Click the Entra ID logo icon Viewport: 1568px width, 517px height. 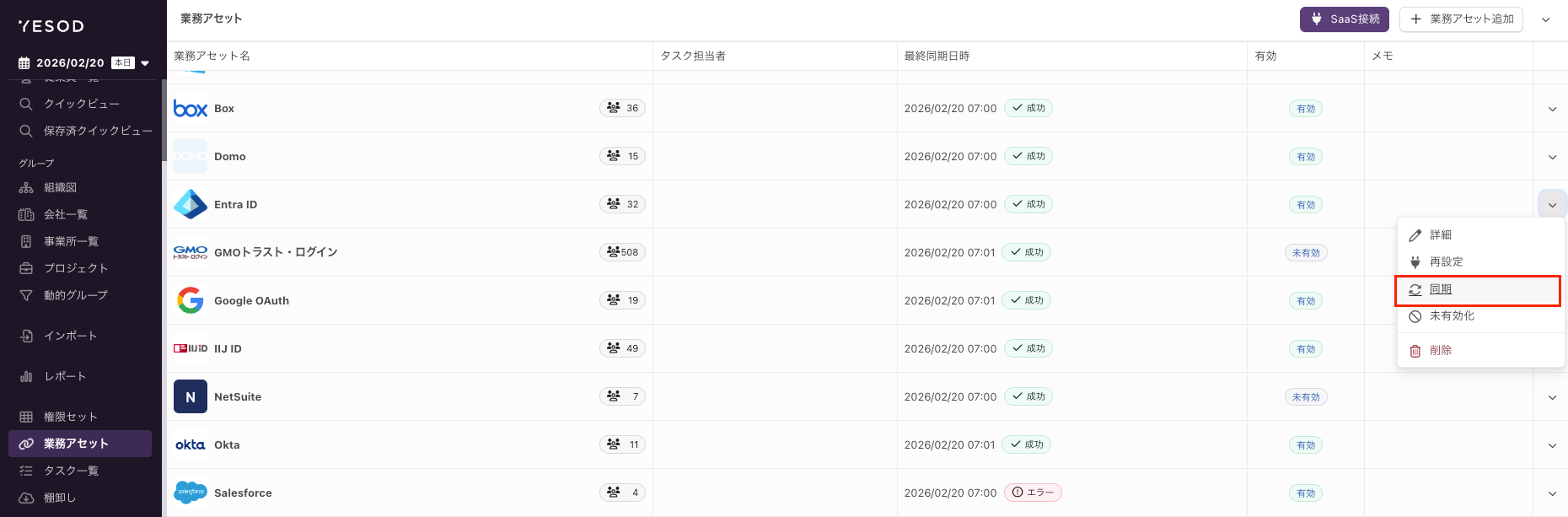(x=191, y=204)
